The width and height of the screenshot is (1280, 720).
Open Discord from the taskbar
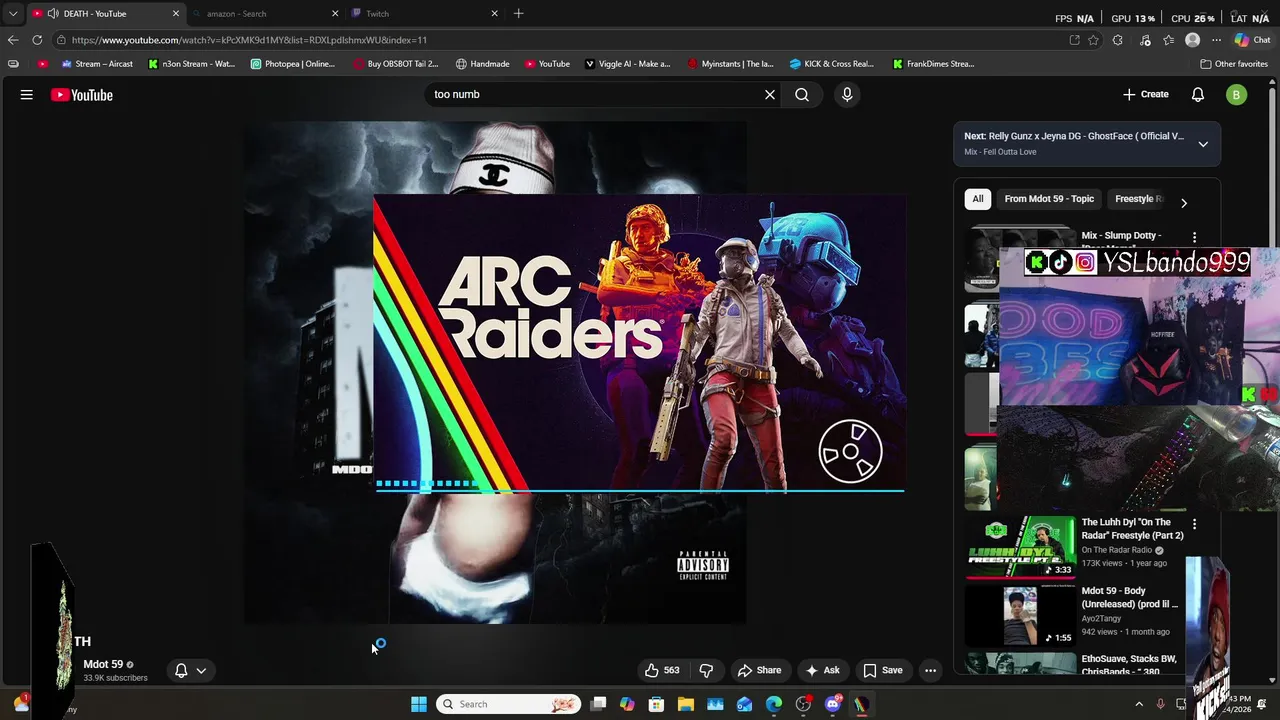[833, 704]
